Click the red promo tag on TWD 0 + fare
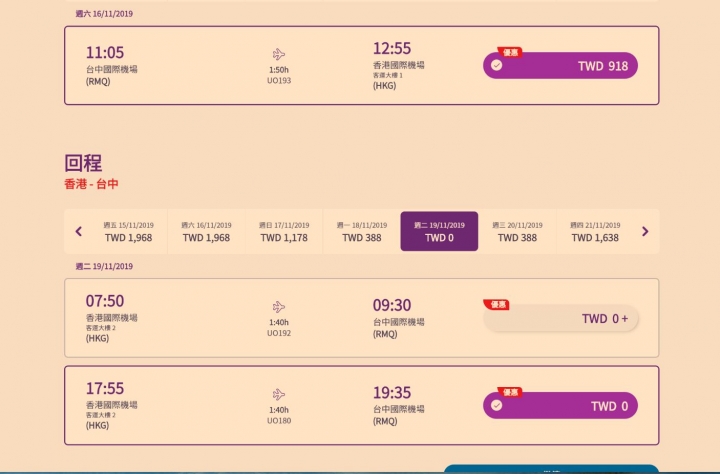Viewport: 720px width, 474px height. tap(496, 305)
